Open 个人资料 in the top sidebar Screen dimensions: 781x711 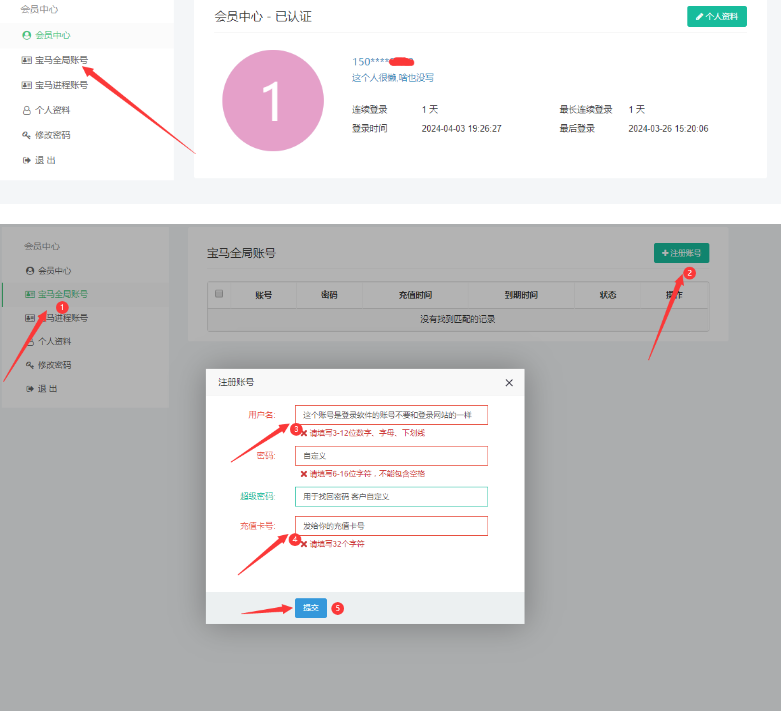52,110
